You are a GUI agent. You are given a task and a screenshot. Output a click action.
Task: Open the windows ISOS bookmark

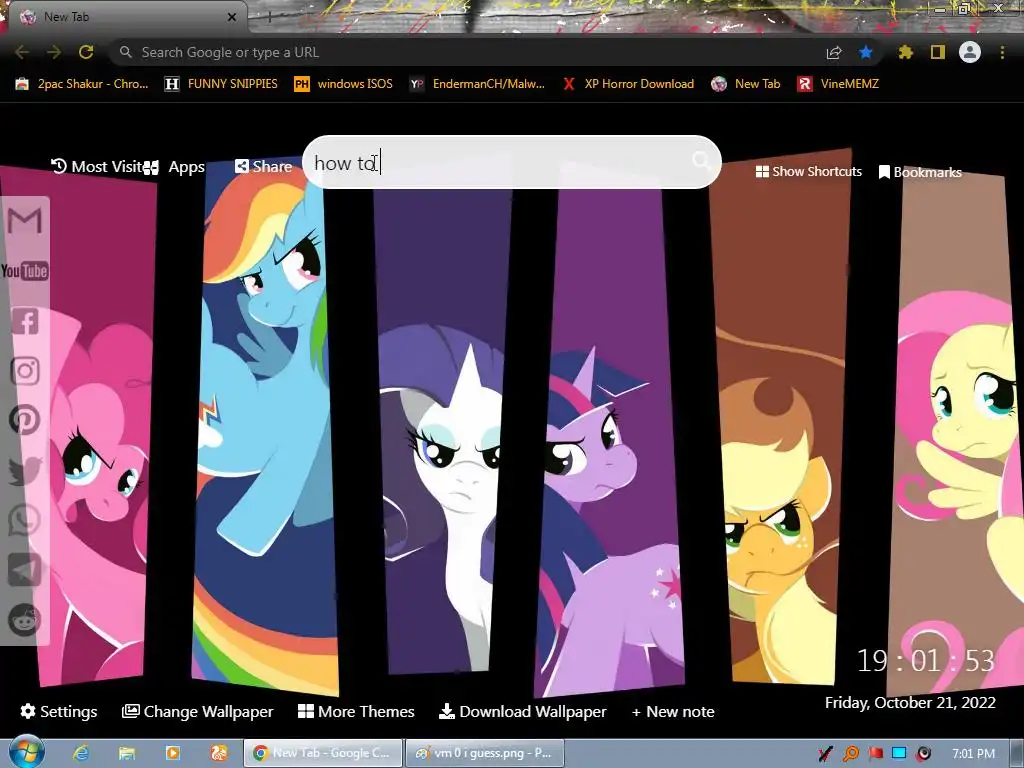tap(344, 84)
